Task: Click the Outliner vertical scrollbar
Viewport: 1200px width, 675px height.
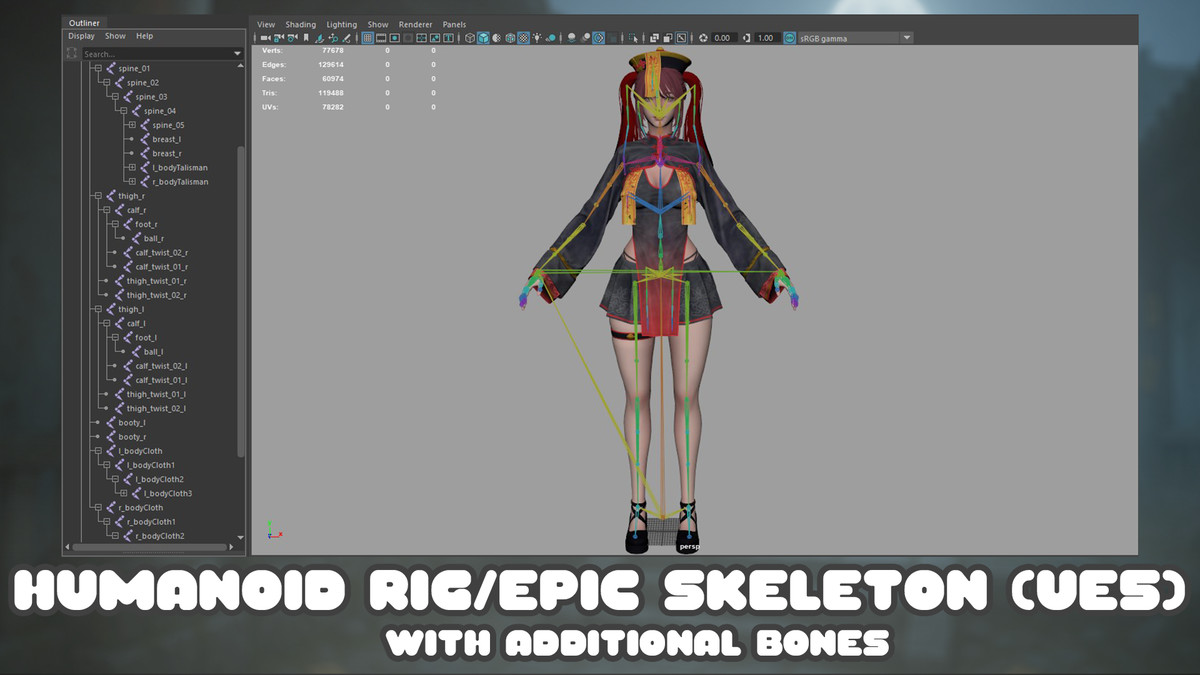Action: (x=240, y=300)
